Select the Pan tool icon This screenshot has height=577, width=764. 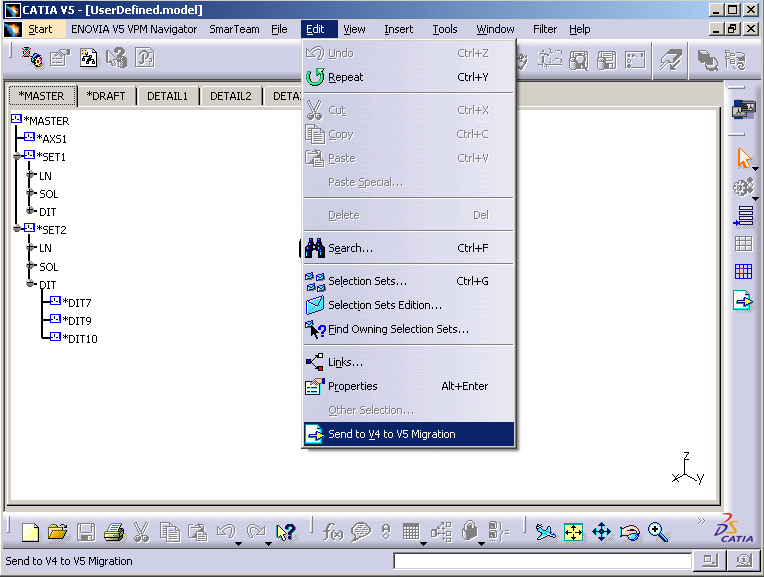[601, 532]
